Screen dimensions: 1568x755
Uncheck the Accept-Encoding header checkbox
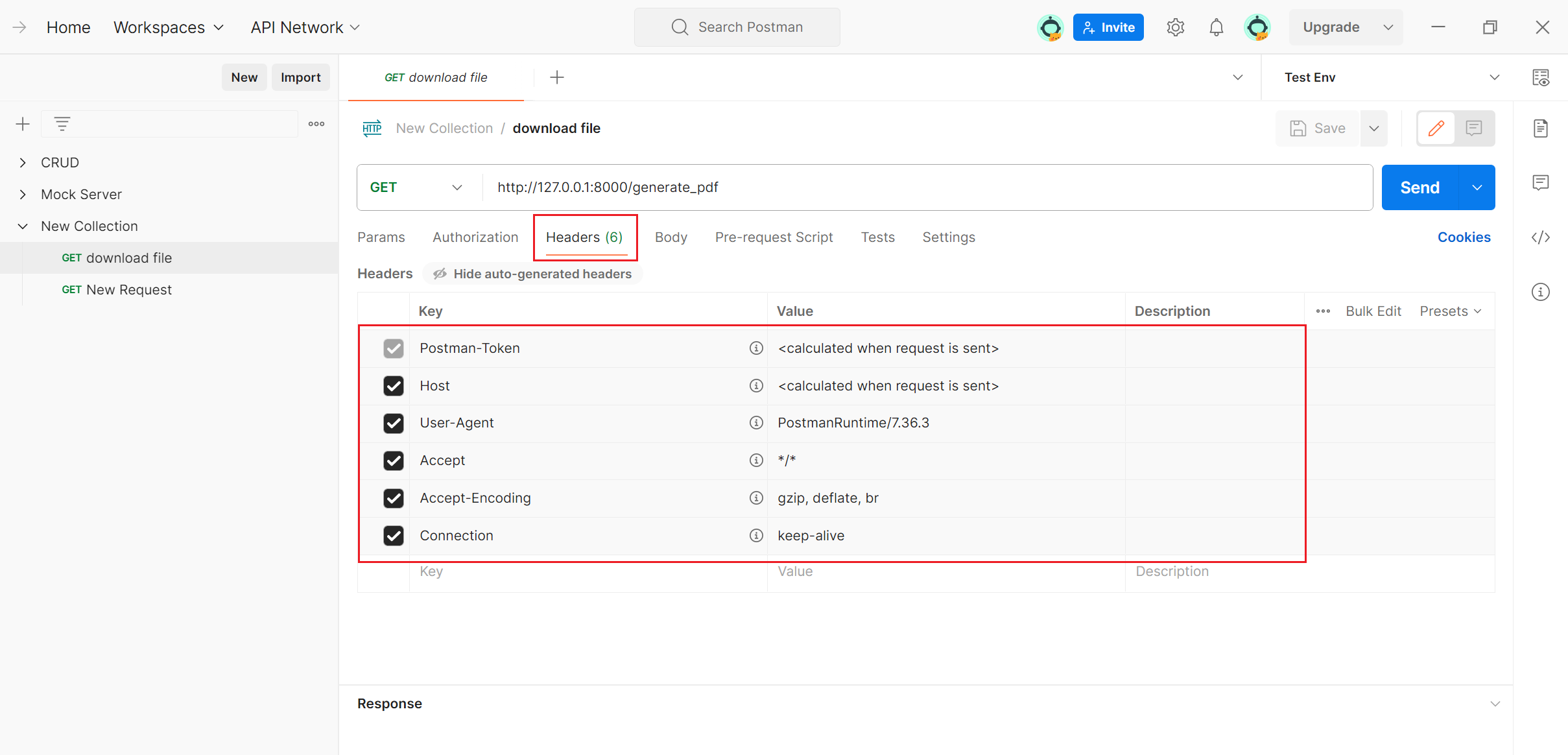[x=394, y=498]
